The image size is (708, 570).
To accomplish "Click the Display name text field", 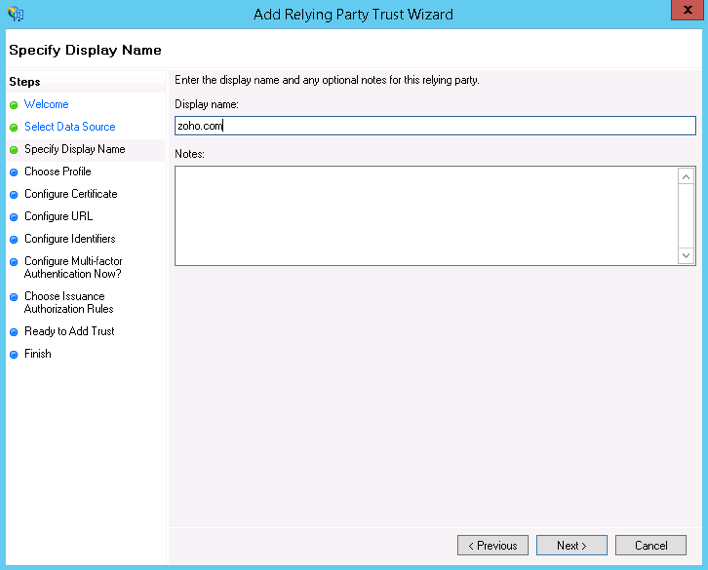I will 434,125.
